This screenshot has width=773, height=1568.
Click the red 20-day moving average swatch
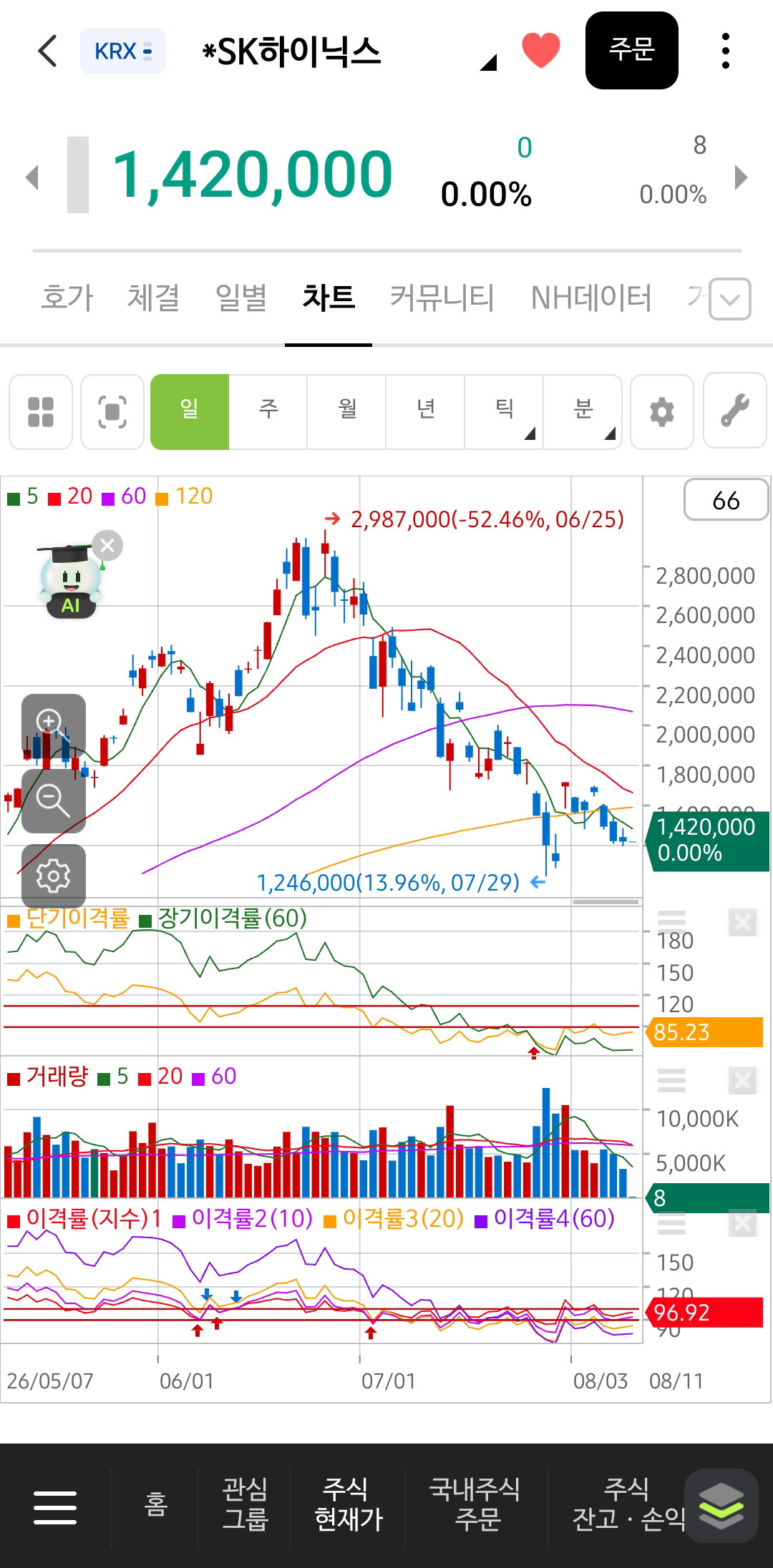[54, 499]
